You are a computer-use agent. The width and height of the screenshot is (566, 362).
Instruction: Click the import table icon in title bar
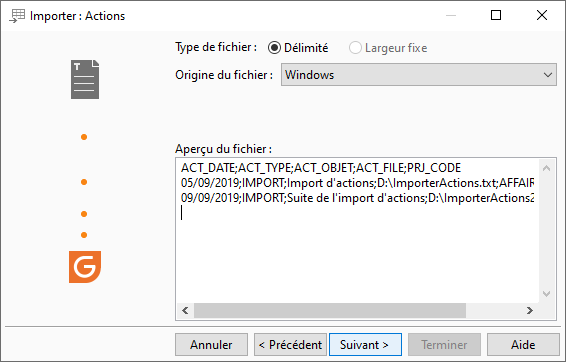point(17,16)
